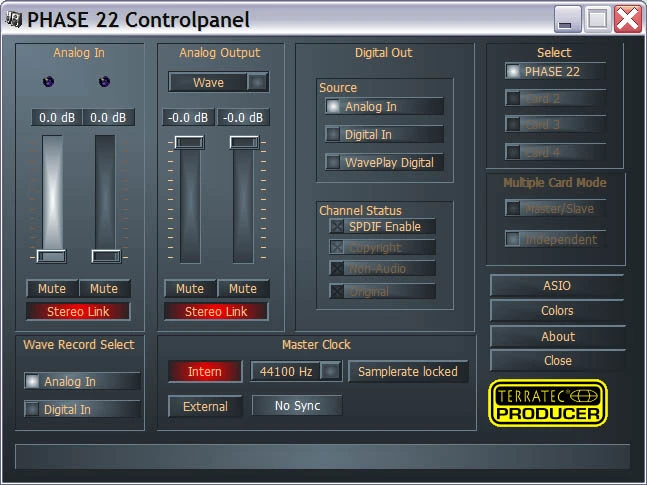Click the right Analog In signal LED

coord(104,82)
